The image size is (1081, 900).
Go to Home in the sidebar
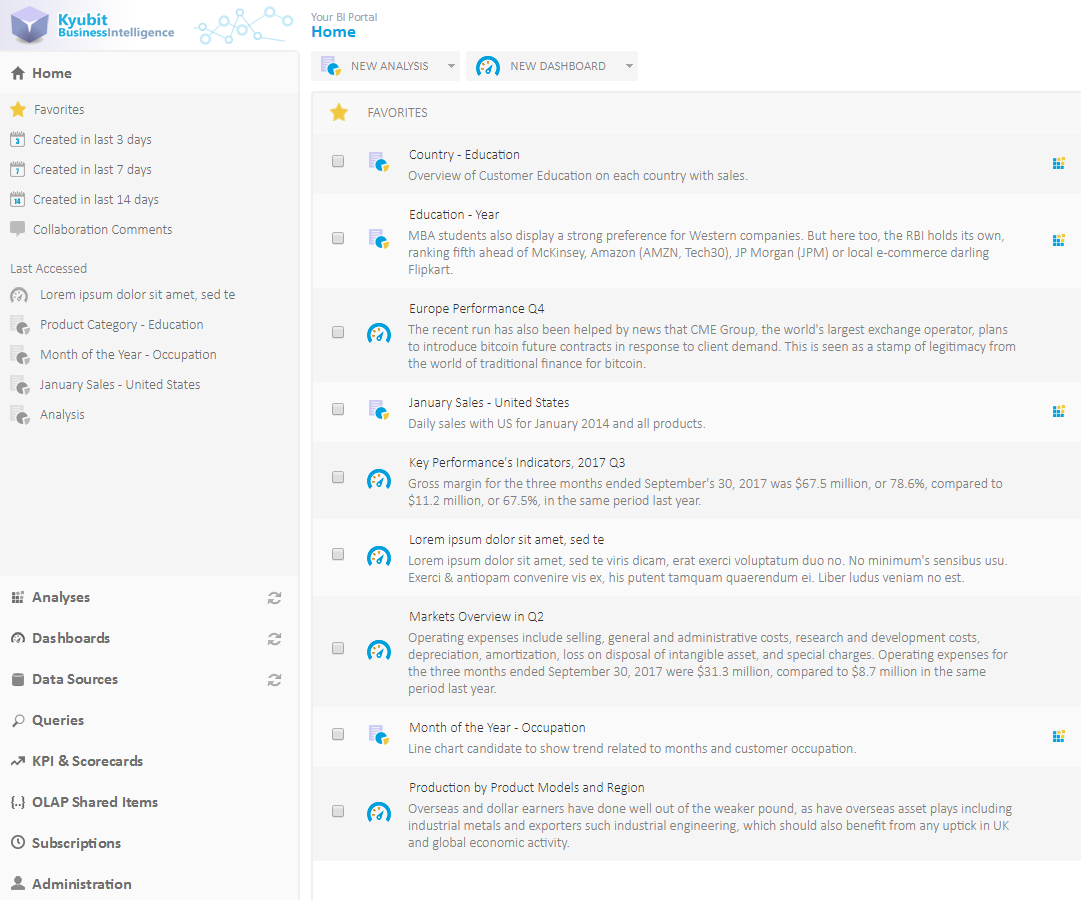point(52,73)
